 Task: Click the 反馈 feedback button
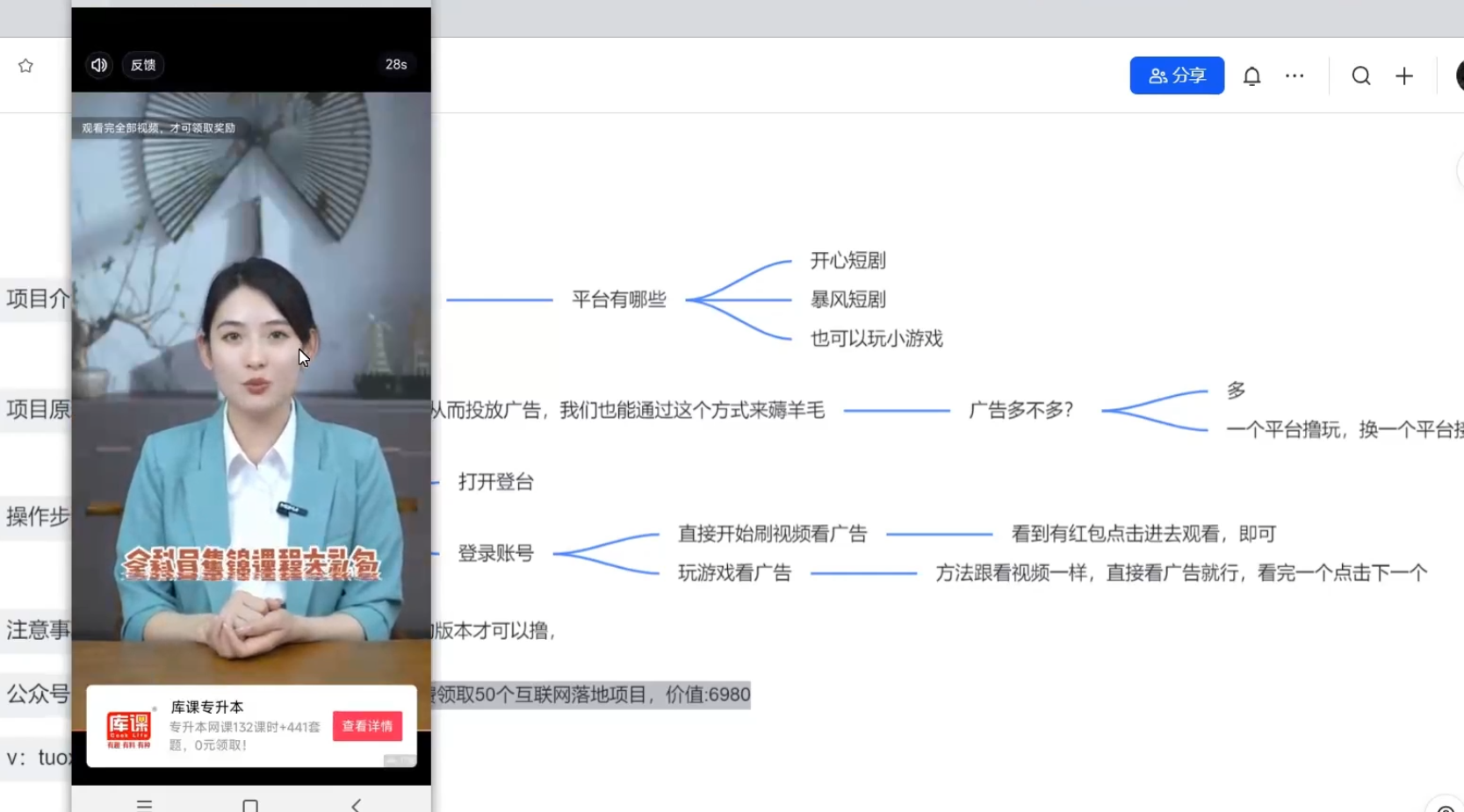[x=142, y=65]
